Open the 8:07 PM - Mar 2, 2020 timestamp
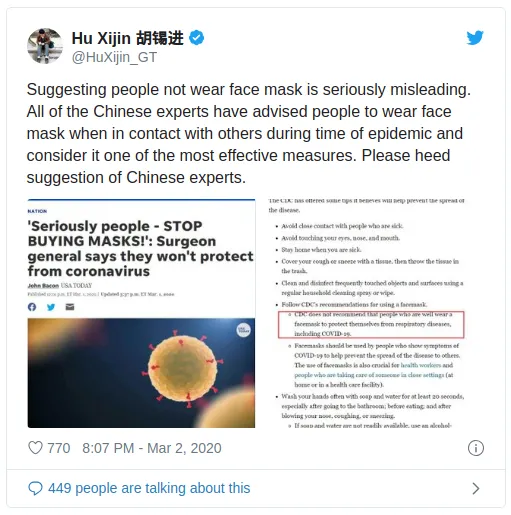 pyautogui.click(x=152, y=448)
